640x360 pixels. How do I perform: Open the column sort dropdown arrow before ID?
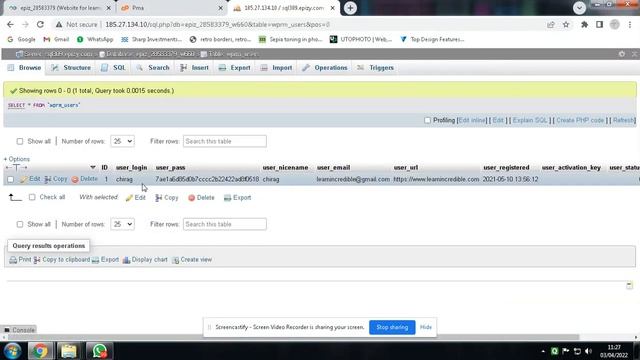point(93,167)
